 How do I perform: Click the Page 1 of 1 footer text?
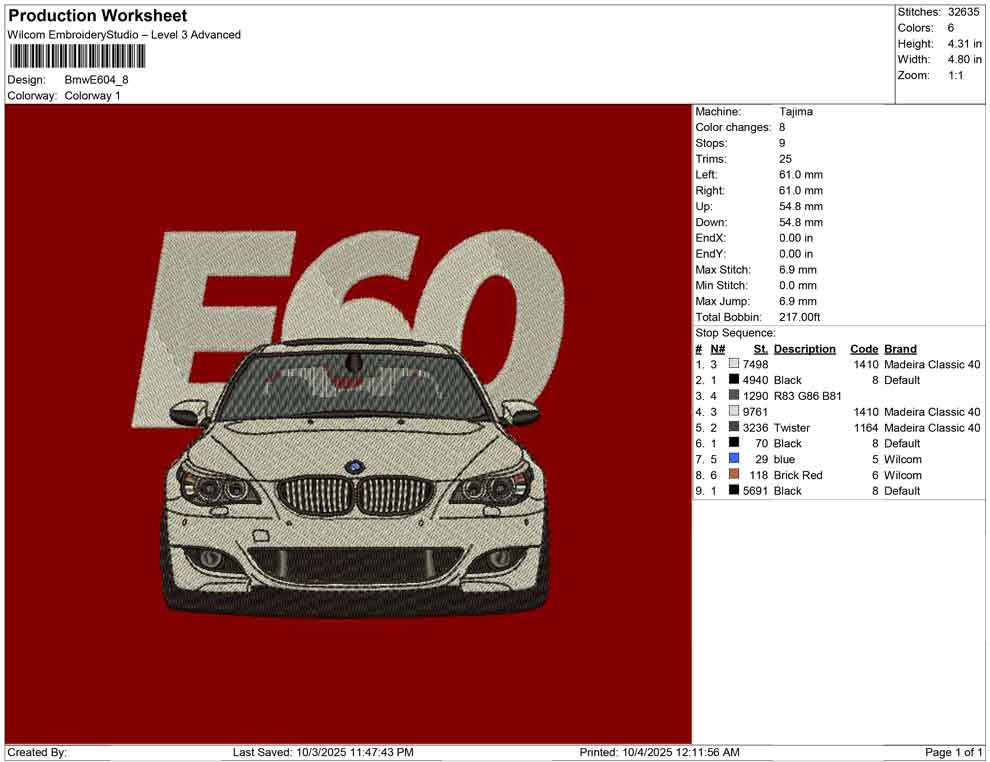coord(954,752)
